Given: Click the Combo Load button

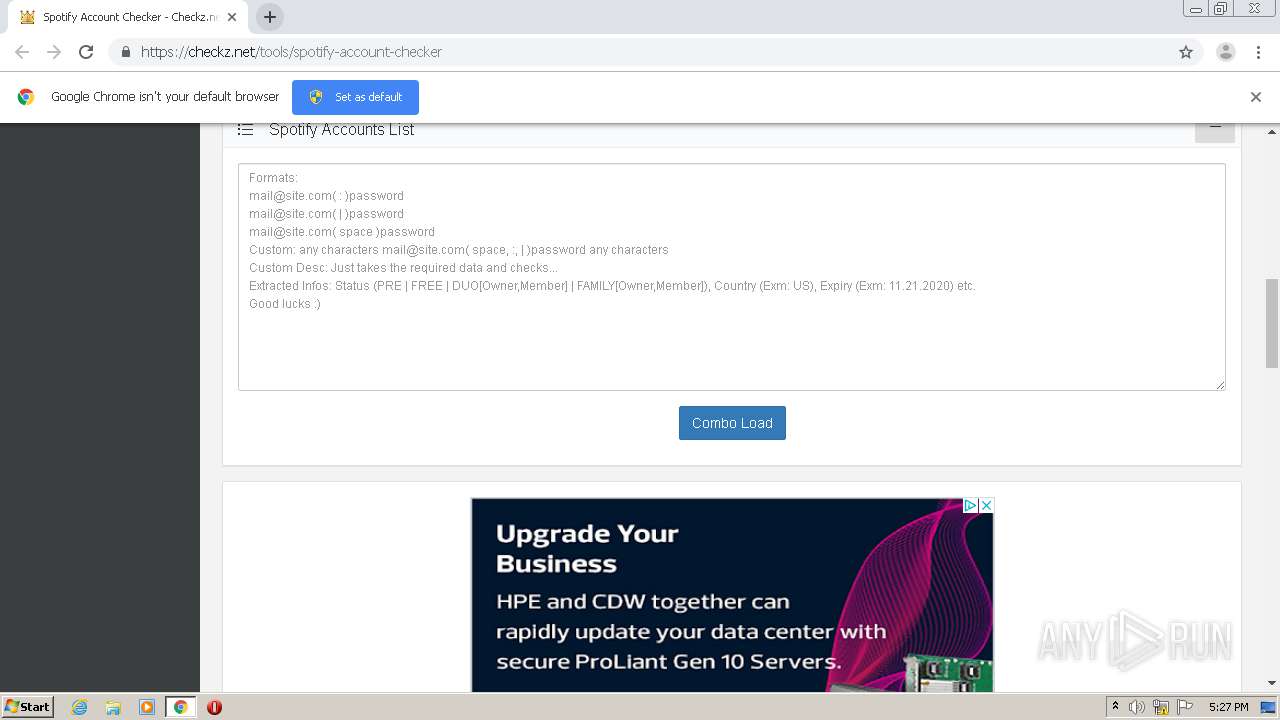Looking at the screenshot, I should click(x=732, y=423).
